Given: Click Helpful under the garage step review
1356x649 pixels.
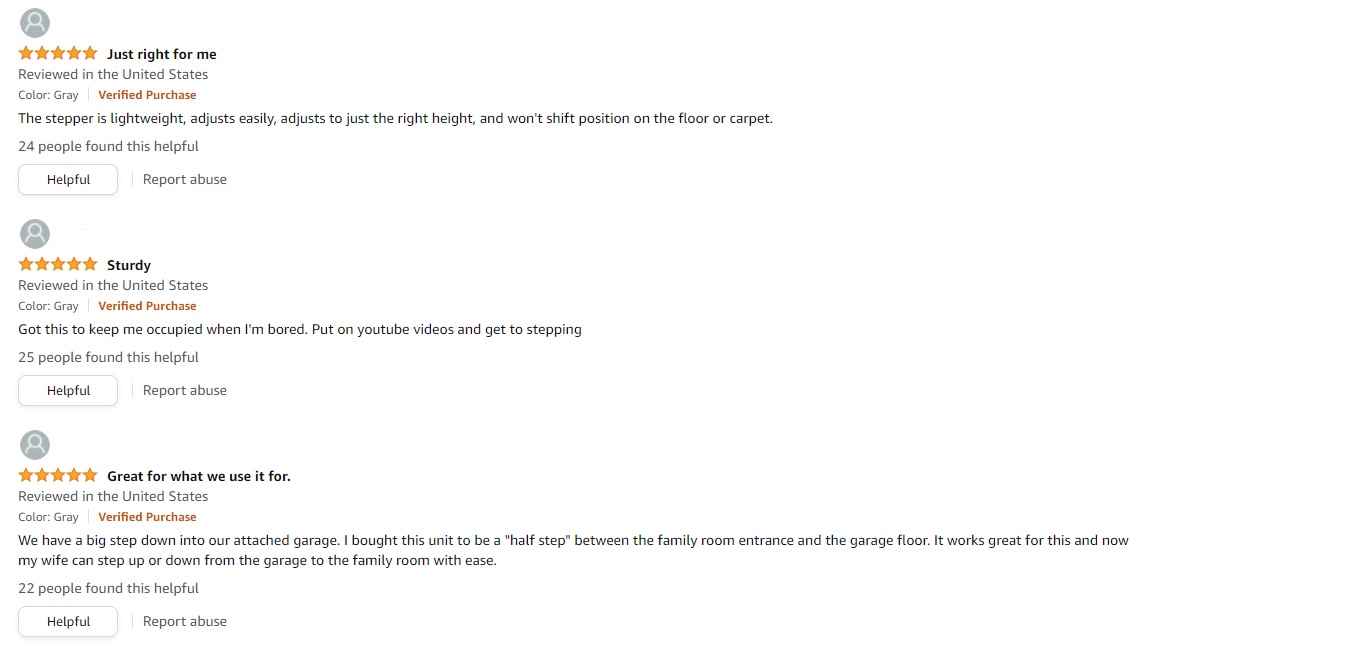Looking at the screenshot, I should coord(68,622).
